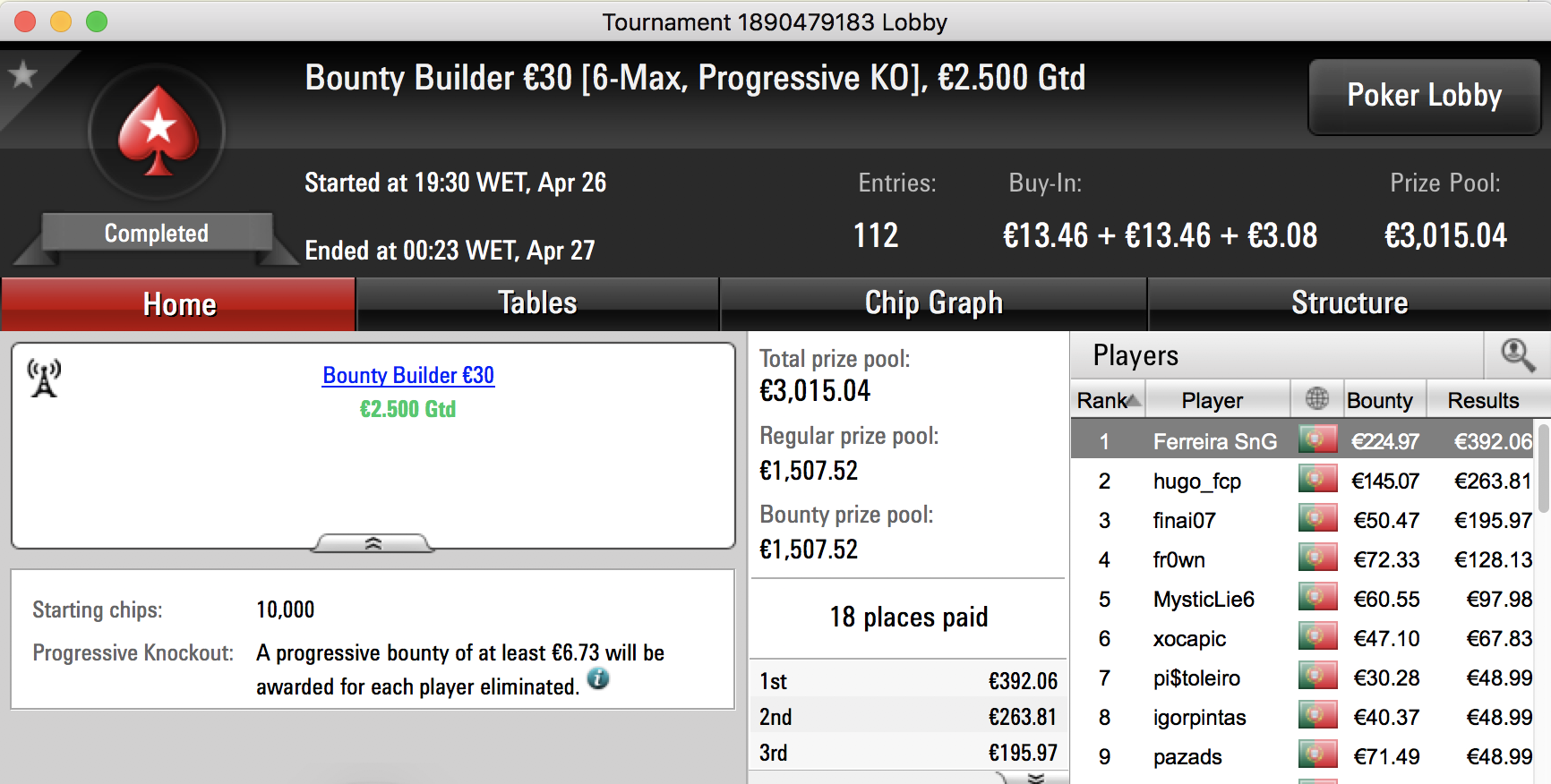Click hugo_fcp's country flag icon
Screen dimensions: 1551x784
(1317, 479)
